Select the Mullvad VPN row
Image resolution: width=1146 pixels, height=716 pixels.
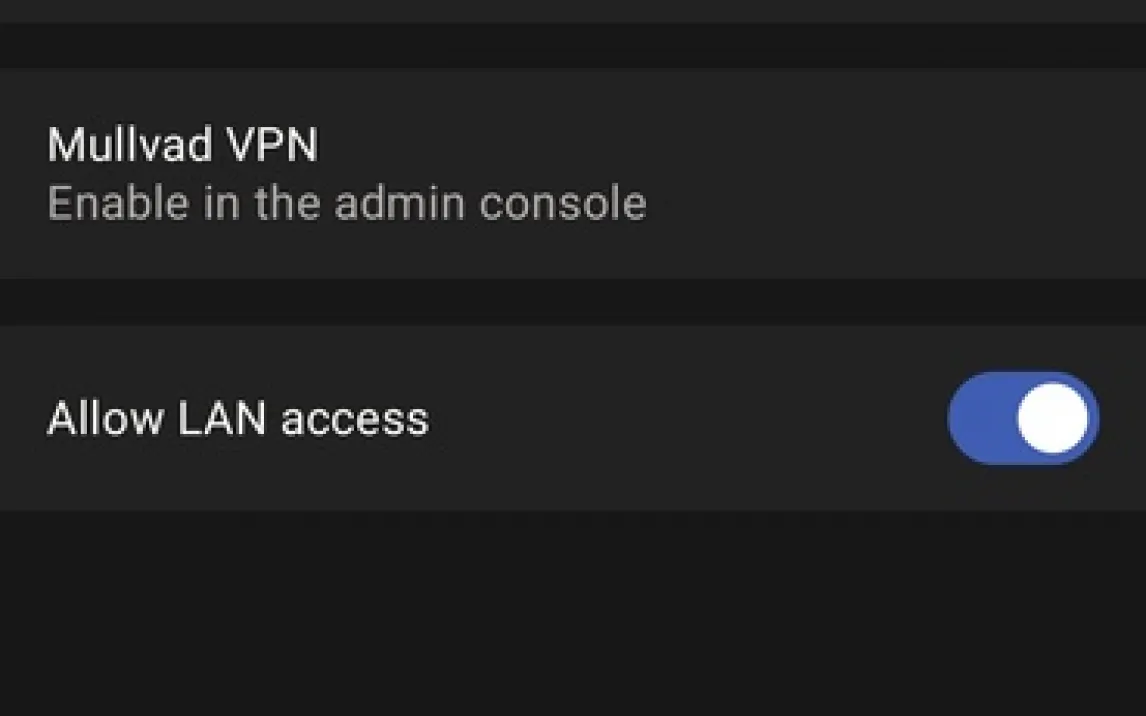tap(573, 173)
